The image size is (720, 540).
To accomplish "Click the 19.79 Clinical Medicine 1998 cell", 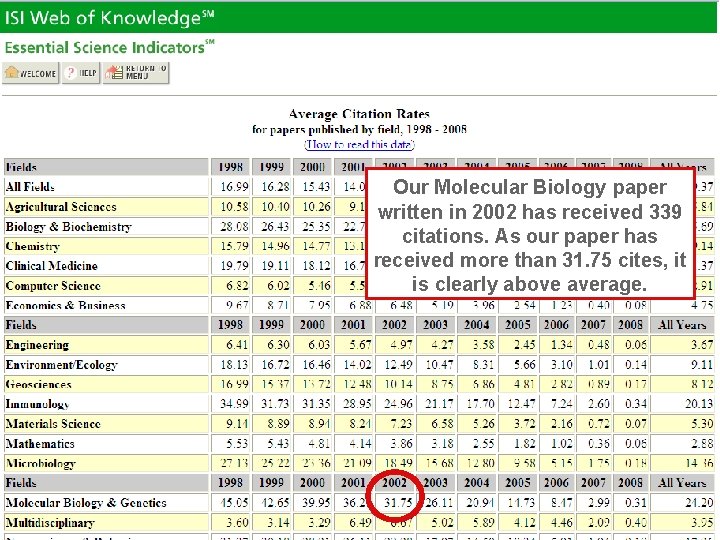I will [231, 266].
